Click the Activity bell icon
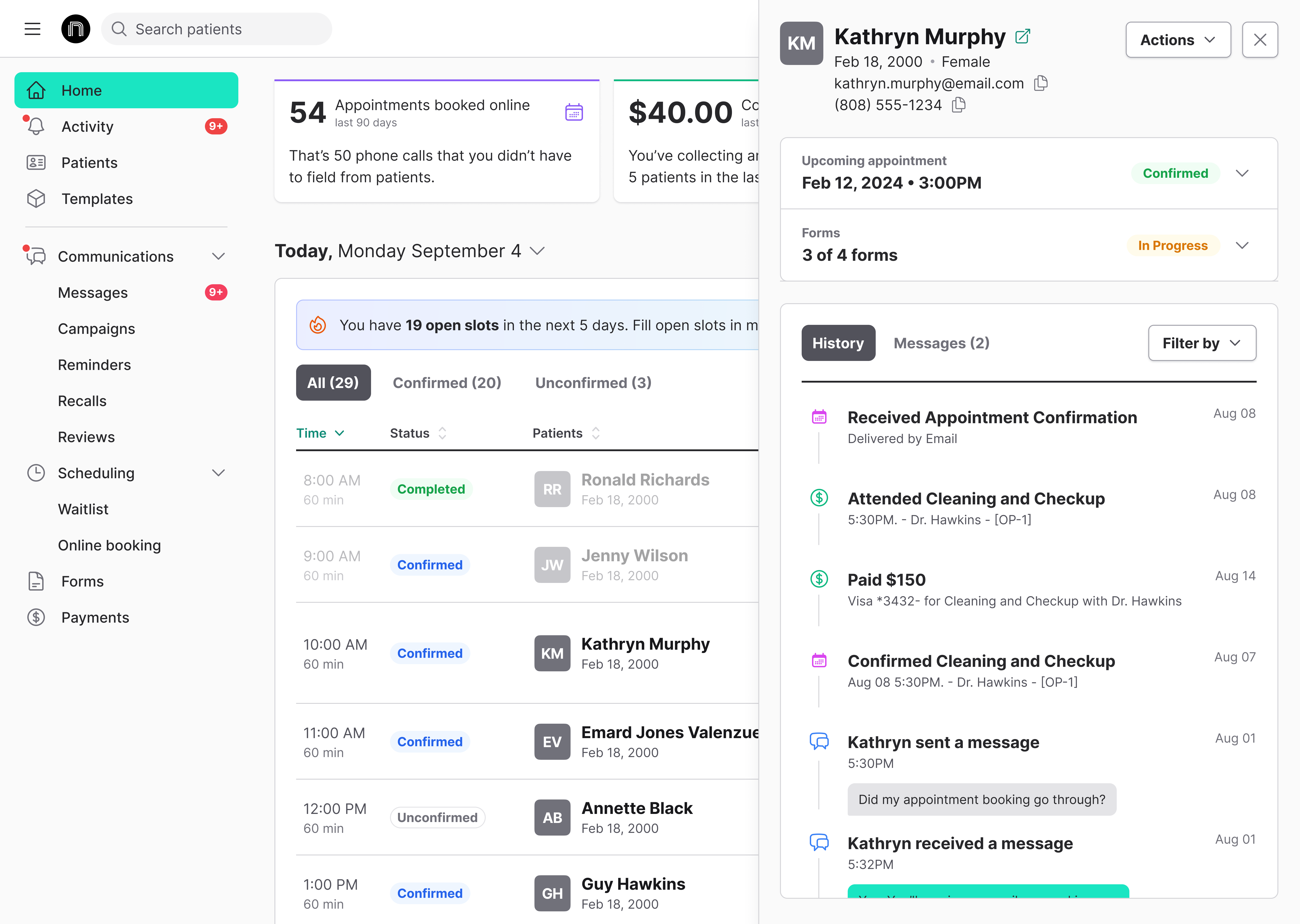The width and height of the screenshot is (1300, 924). (x=36, y=126)
